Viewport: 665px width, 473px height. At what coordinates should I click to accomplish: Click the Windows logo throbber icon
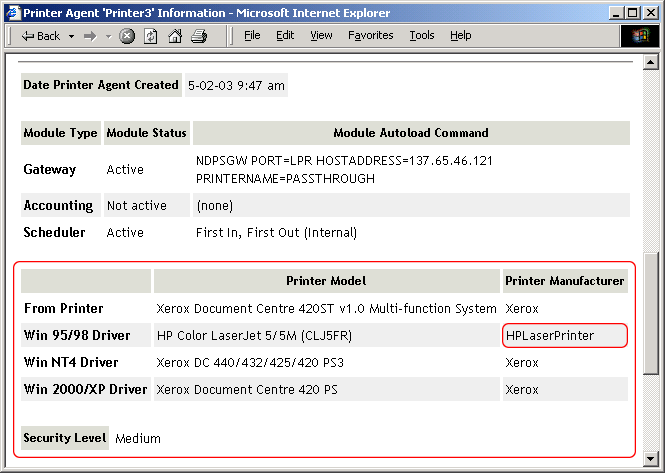pos(640,36)
